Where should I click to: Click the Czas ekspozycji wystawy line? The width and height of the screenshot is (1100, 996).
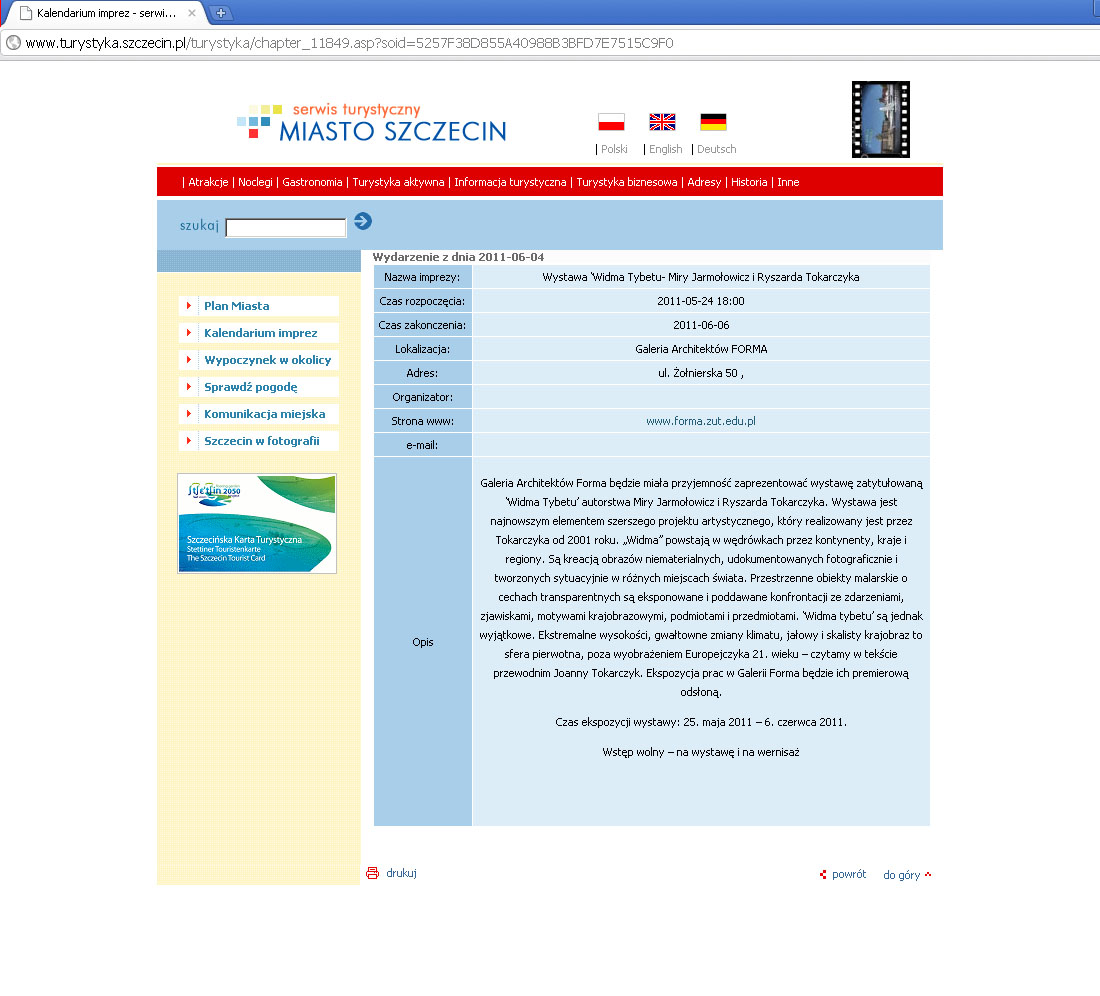pyautogui.click(x=701, y=722)
